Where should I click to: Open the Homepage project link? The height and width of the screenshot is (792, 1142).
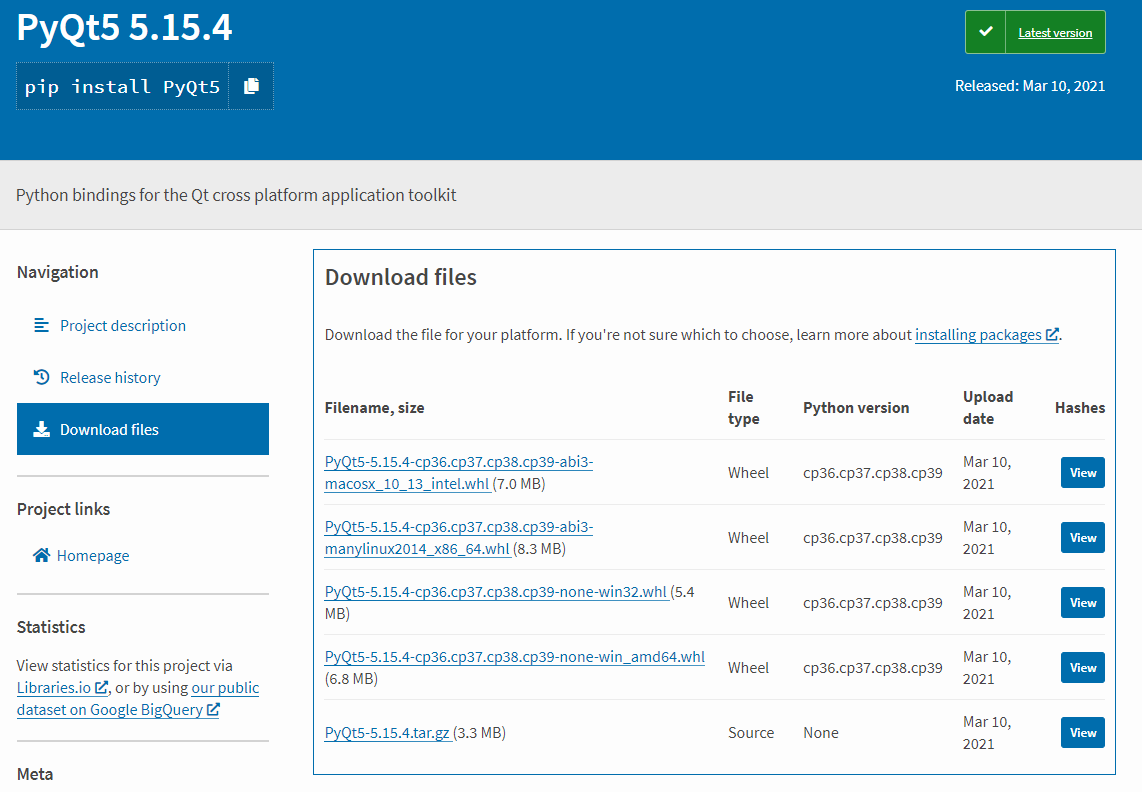click(92, 555)
